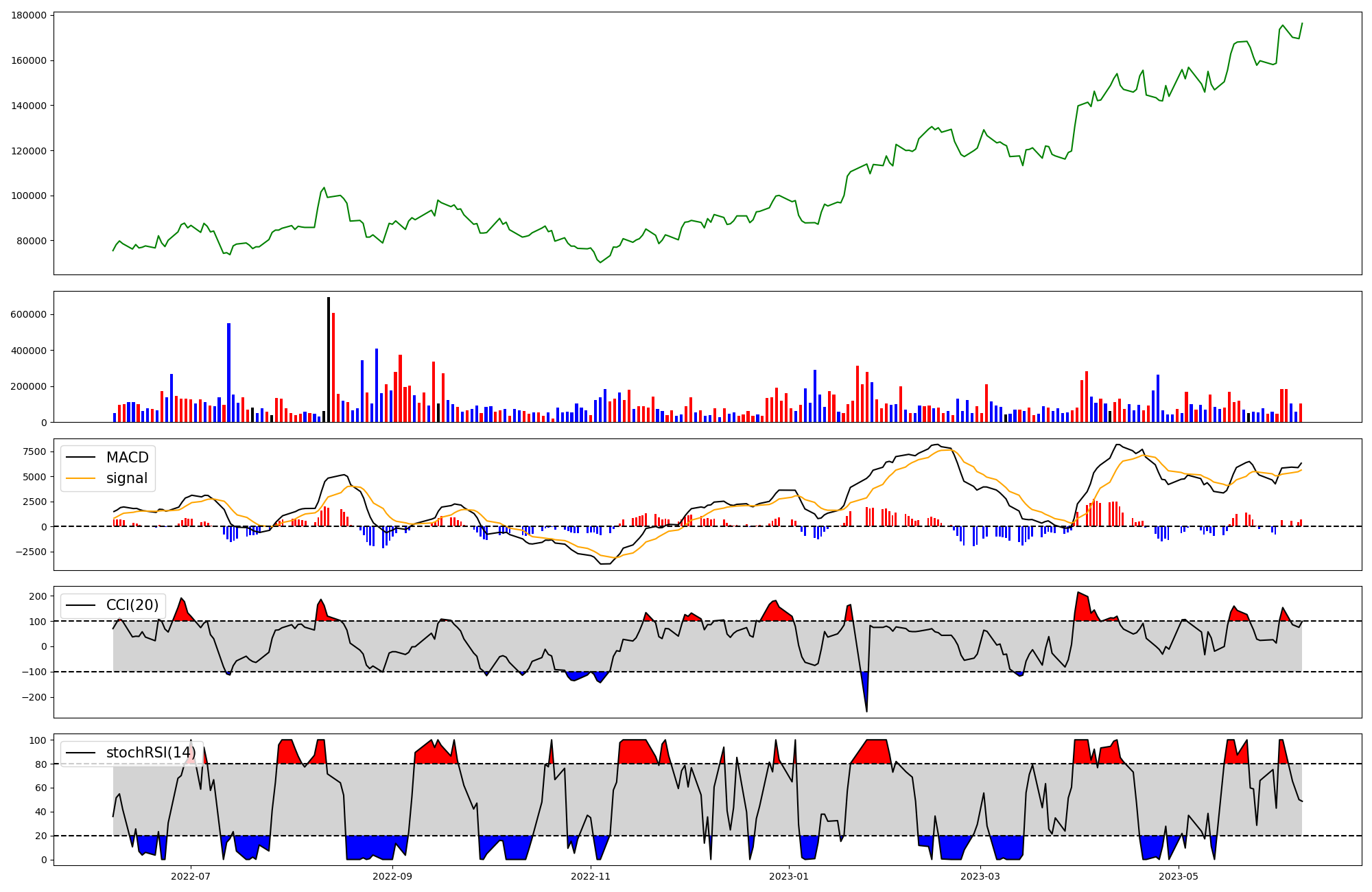Select the 2022-11 date tick label
The width and height of the screenshot is (1372, 892).
coord(591,876)
